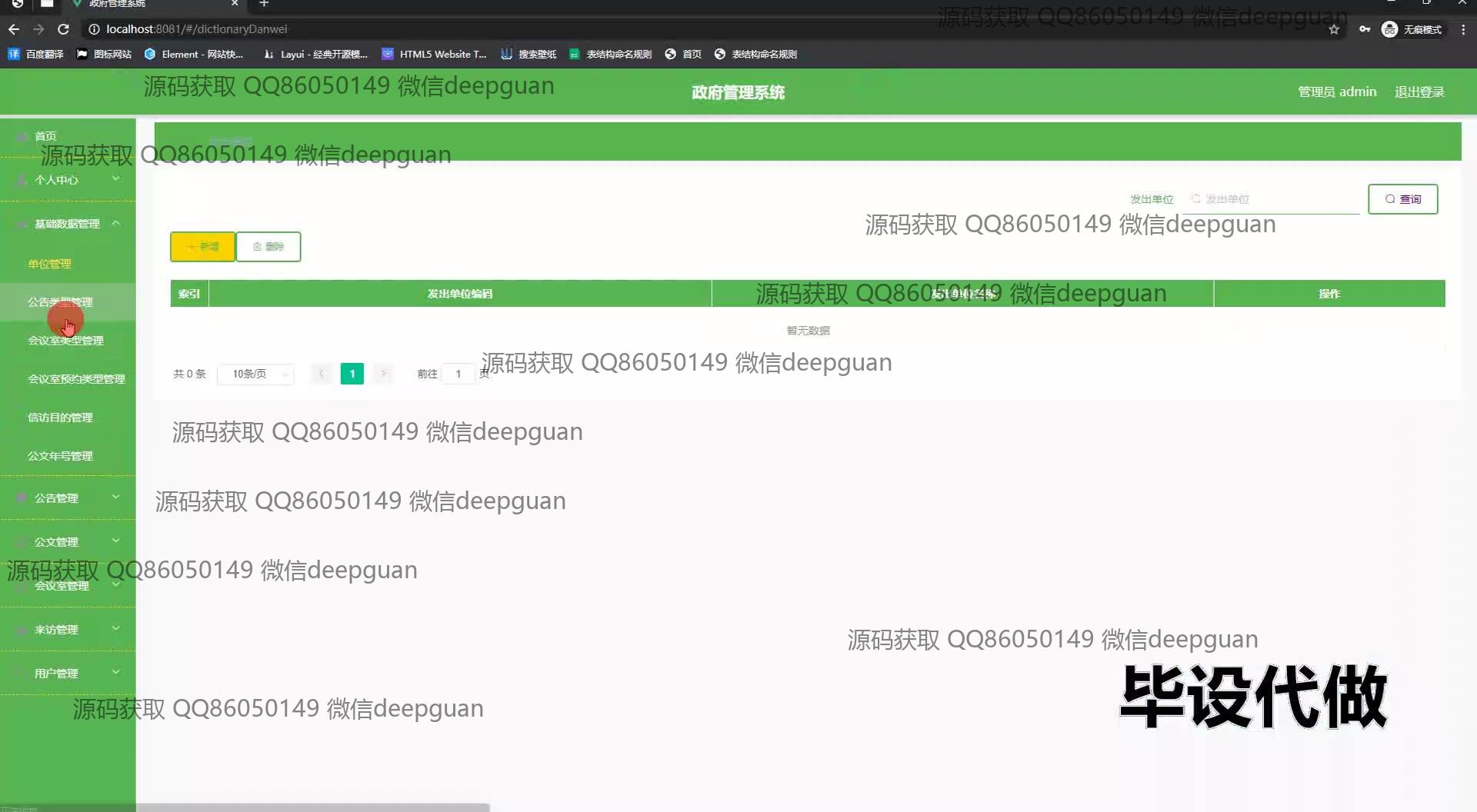Screen dimensions: 1477x812
Task: Collapse the 基础数据管理 menu
Action: tap(68, 224)
